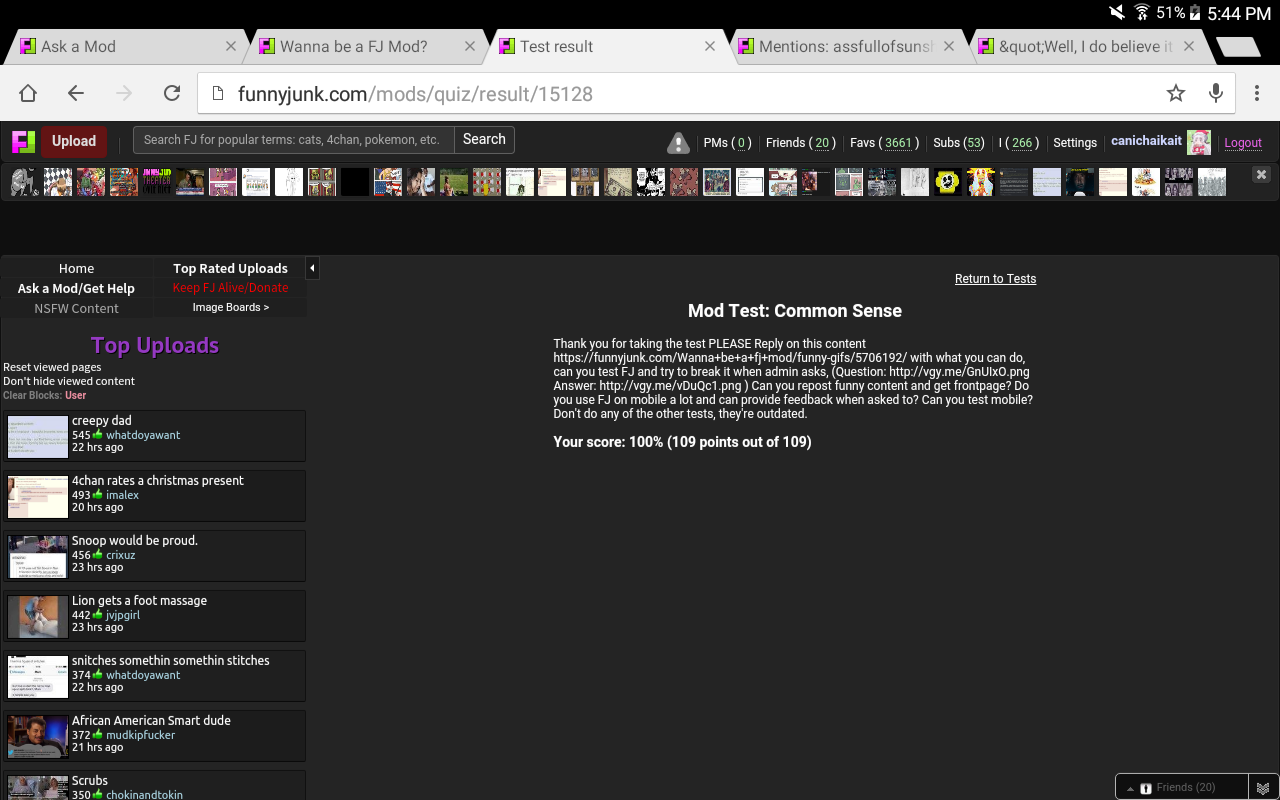Tap the browser home icon
Screen dimensions: 1280x800
tap(28, 93)
